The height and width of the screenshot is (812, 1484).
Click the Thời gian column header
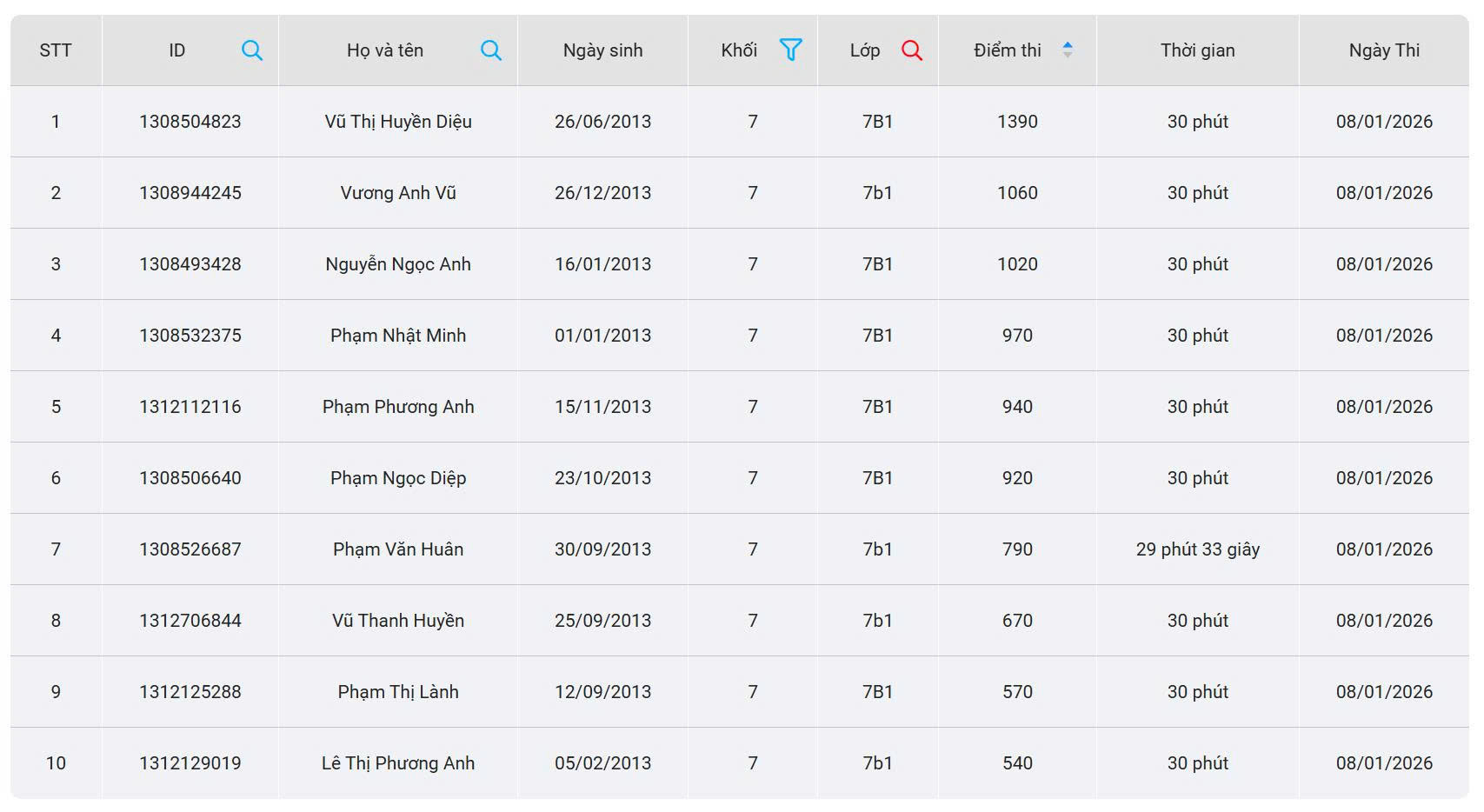pos(1196,50)
